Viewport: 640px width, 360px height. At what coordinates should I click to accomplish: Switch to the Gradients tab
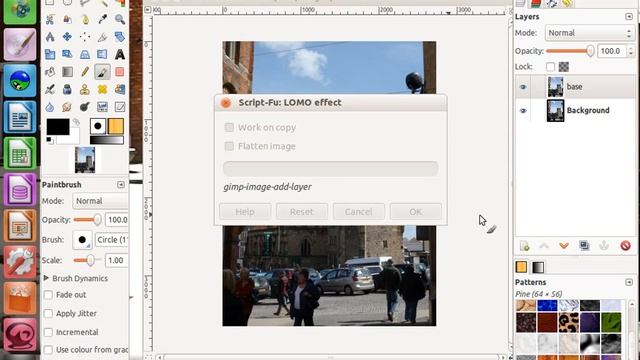(x=538, y=267)
